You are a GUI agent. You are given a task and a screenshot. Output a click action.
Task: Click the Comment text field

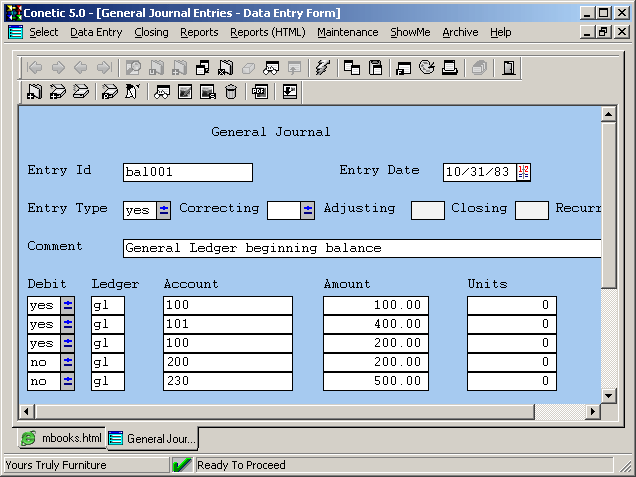pos(360,248)
